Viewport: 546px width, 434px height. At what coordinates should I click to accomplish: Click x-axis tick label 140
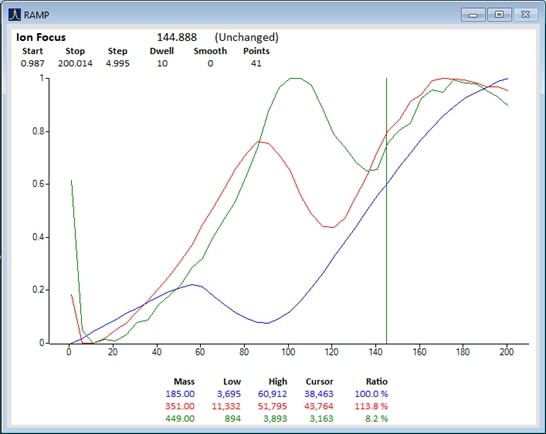tap(375, 352)
